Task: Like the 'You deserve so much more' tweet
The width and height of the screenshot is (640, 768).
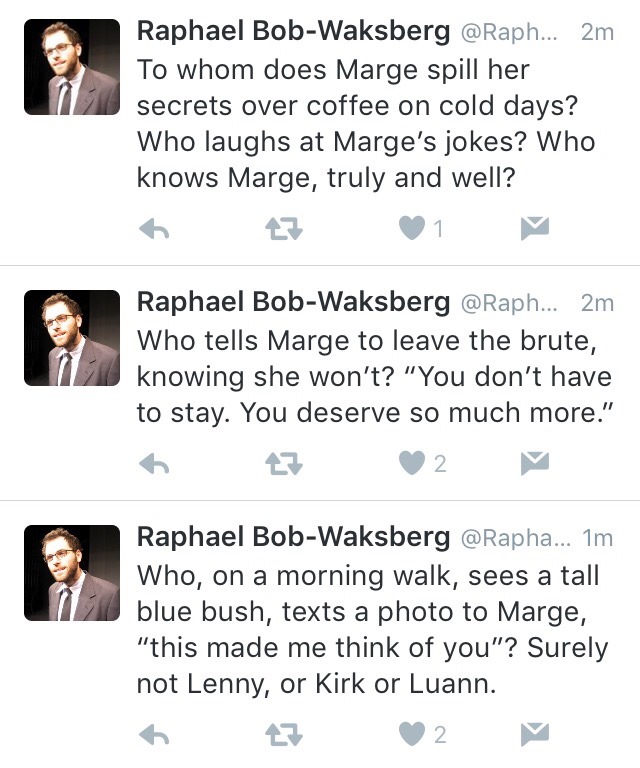Action: point(412,463)
